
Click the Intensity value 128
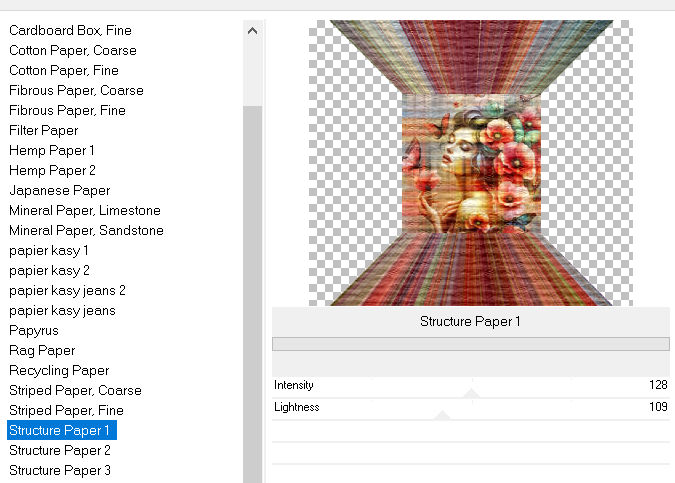(658, 384)
